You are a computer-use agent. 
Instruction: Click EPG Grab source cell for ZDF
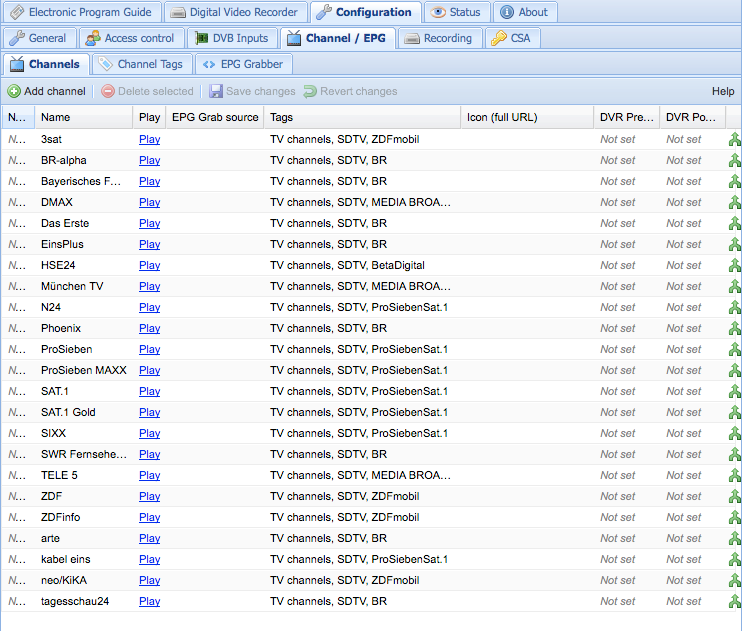point(215,496)
